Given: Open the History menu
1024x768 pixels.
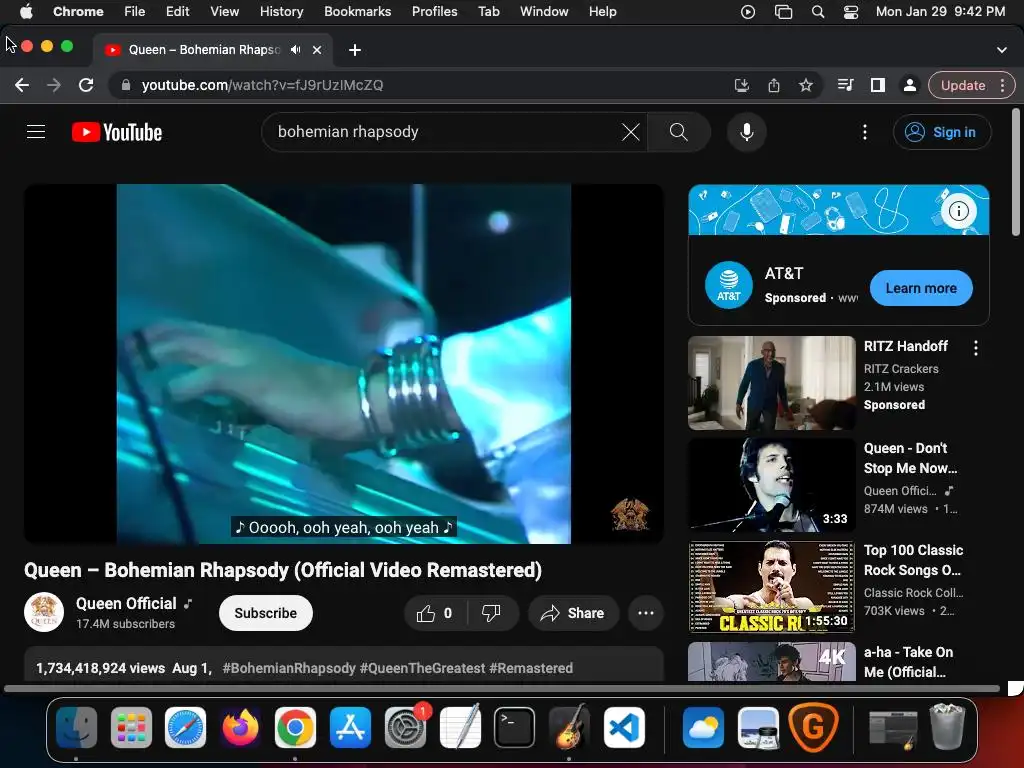Looking at the screenshot, I should [x=281, y=12].
